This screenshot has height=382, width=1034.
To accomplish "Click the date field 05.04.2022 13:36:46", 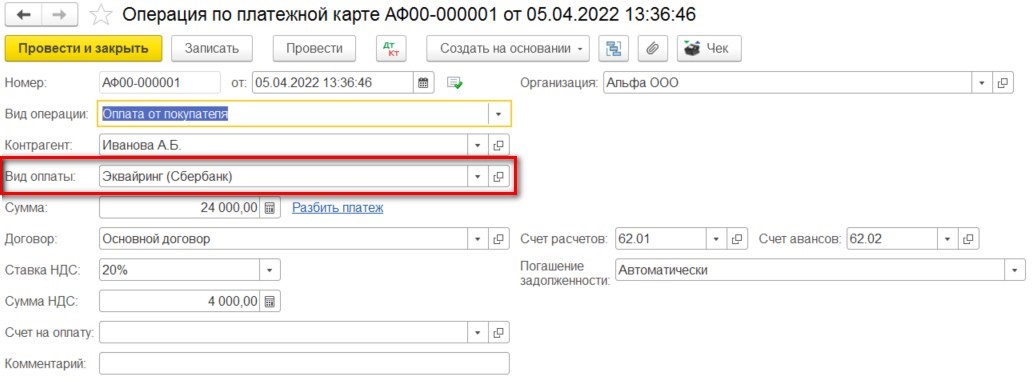I will click(333, 83).
